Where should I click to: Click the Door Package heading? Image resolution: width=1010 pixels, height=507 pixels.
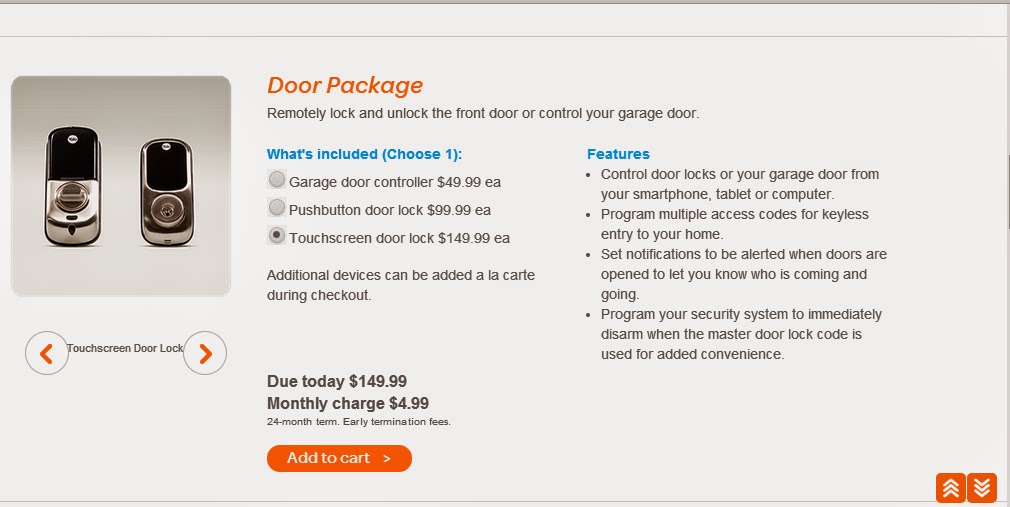tap(345, 86)
